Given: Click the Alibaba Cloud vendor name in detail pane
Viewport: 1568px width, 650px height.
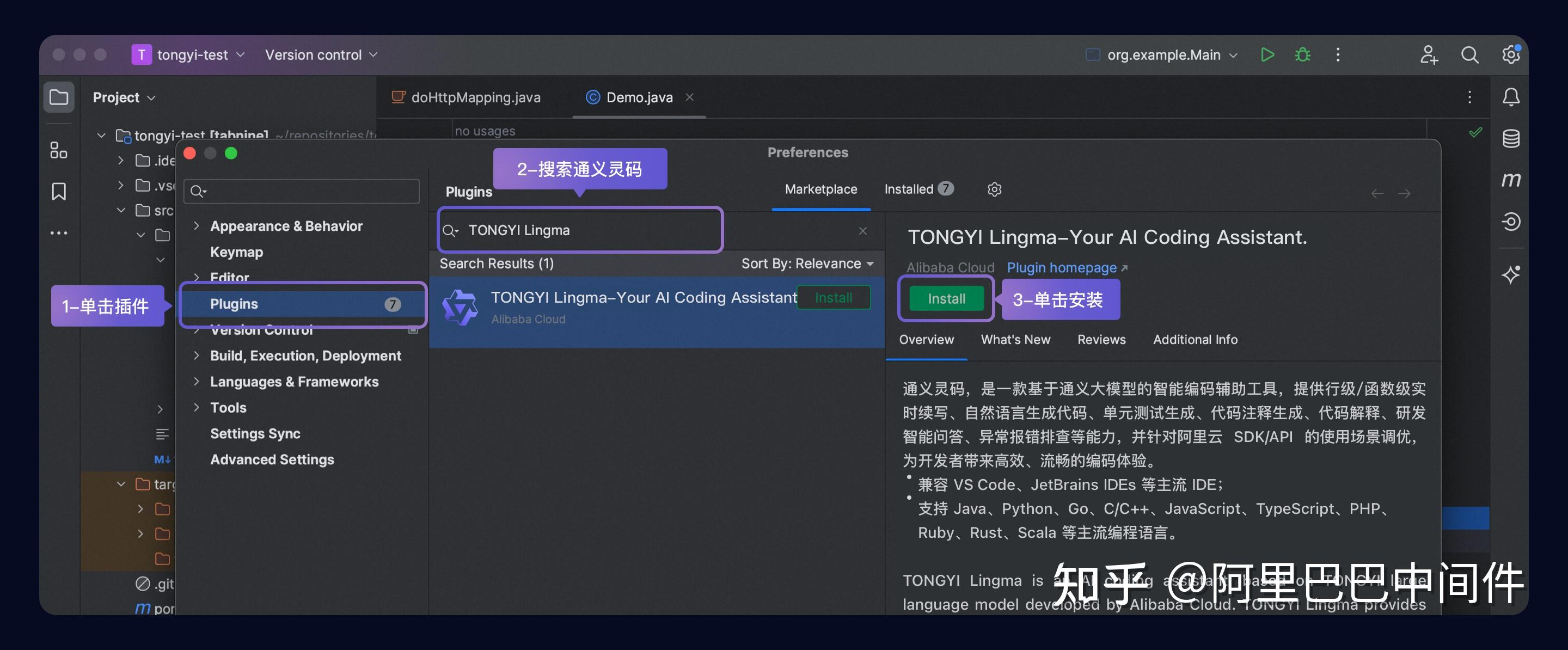Looking at the screenshot, I should pos(950,268).
